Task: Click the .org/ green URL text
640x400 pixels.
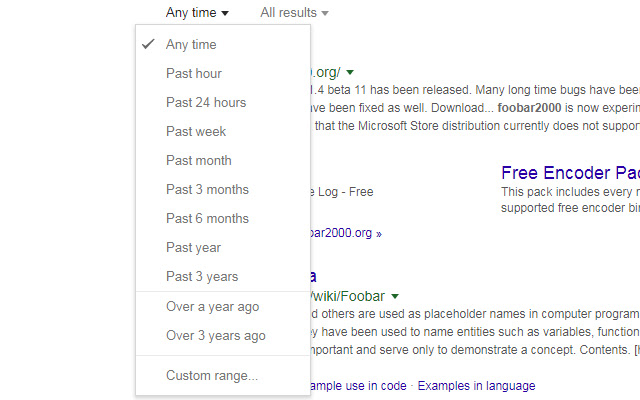Action: click(325, 72)
